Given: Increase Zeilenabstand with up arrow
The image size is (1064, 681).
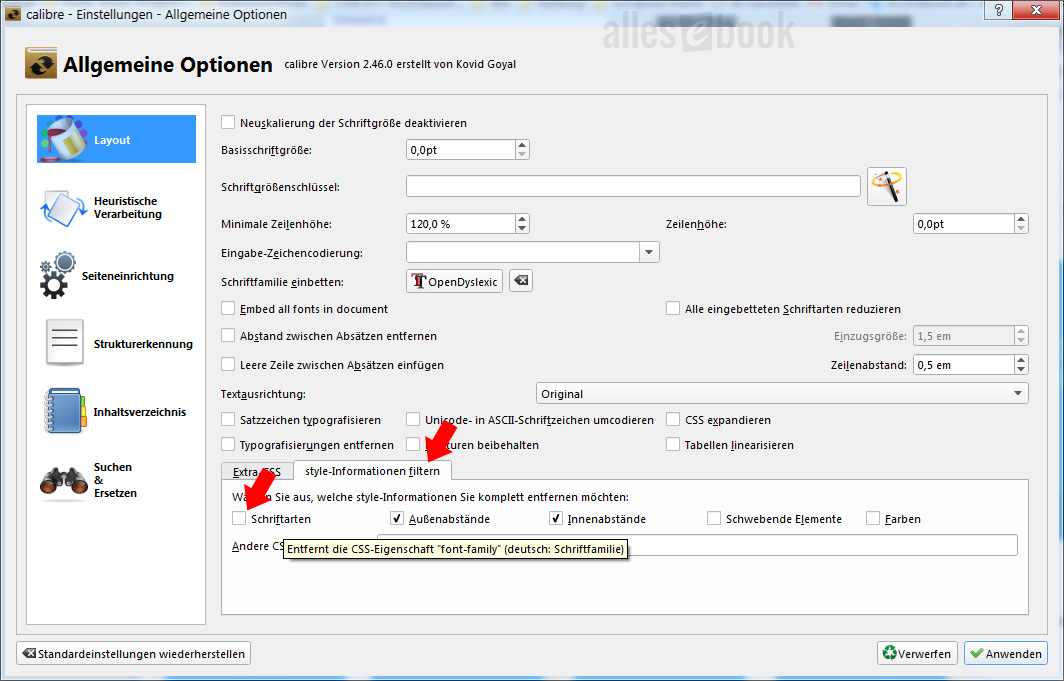Looking at the screenshot, I should tap(1021, 360).
